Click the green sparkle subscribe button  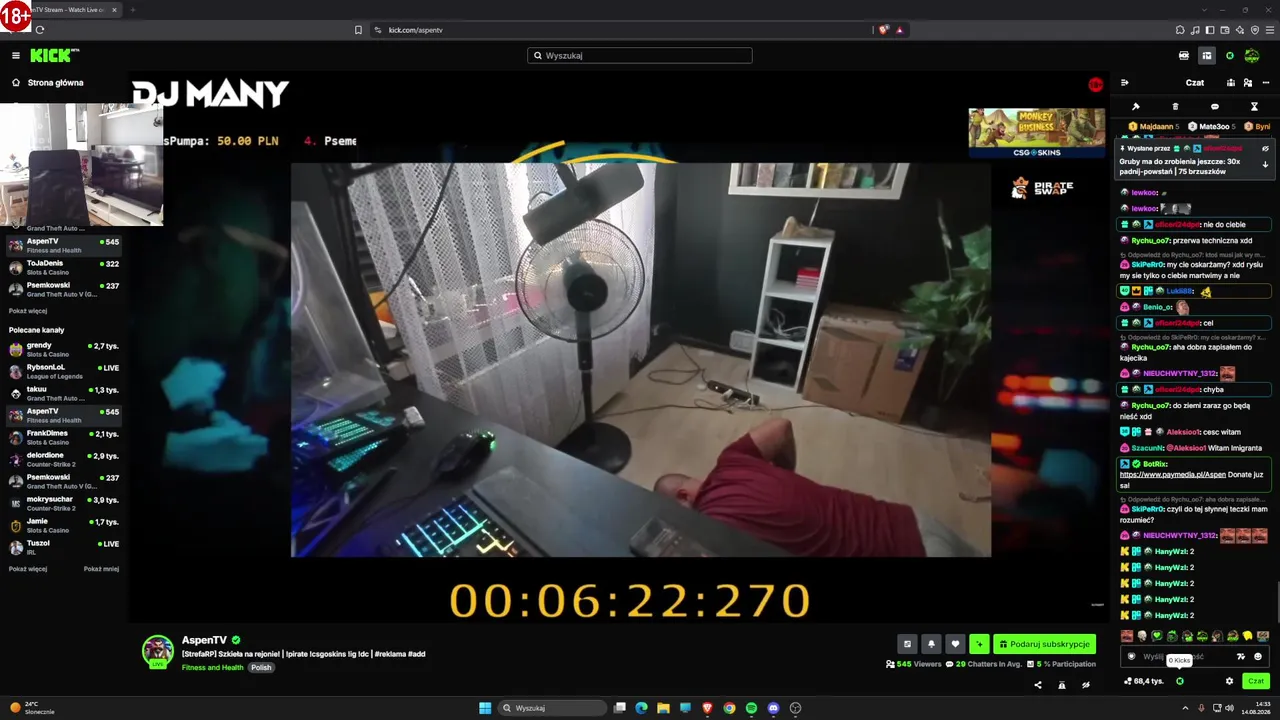click(979, 644)
